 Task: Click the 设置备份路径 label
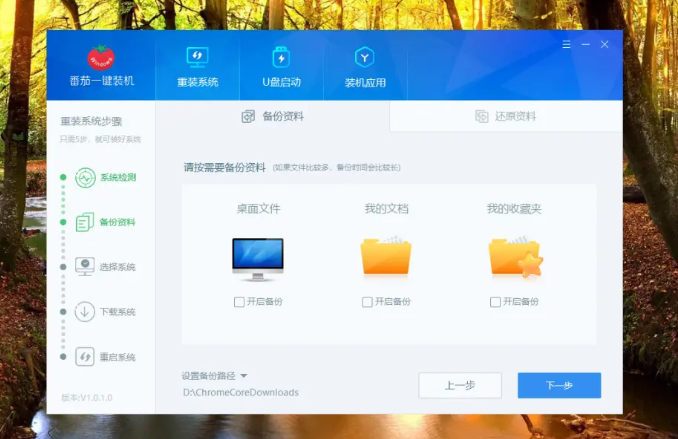208,376
